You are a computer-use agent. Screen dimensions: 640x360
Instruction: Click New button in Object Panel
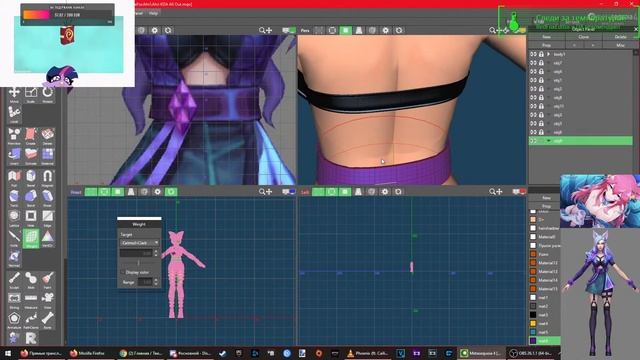pos(547,37)
